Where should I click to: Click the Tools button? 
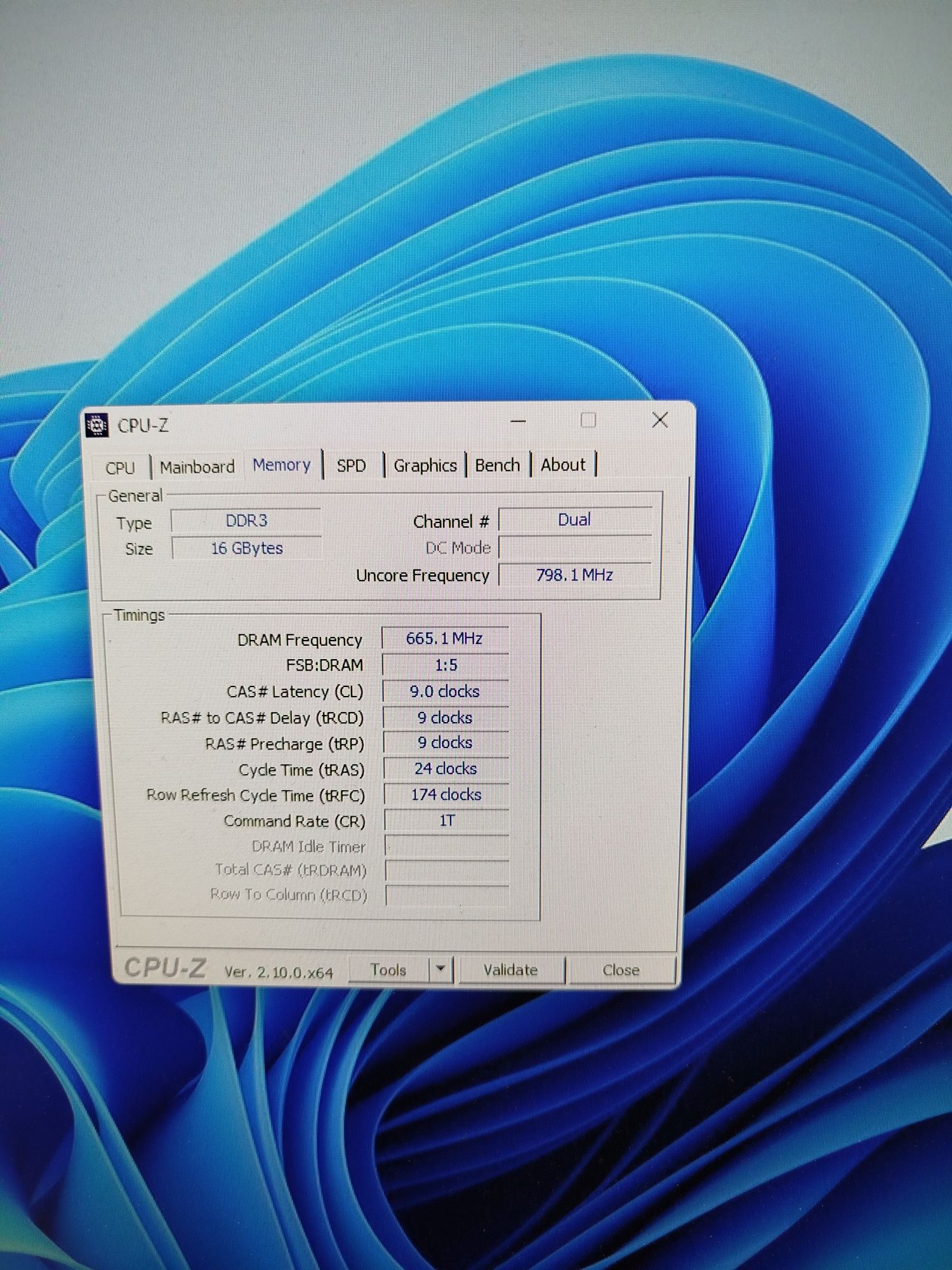[388, 970]
